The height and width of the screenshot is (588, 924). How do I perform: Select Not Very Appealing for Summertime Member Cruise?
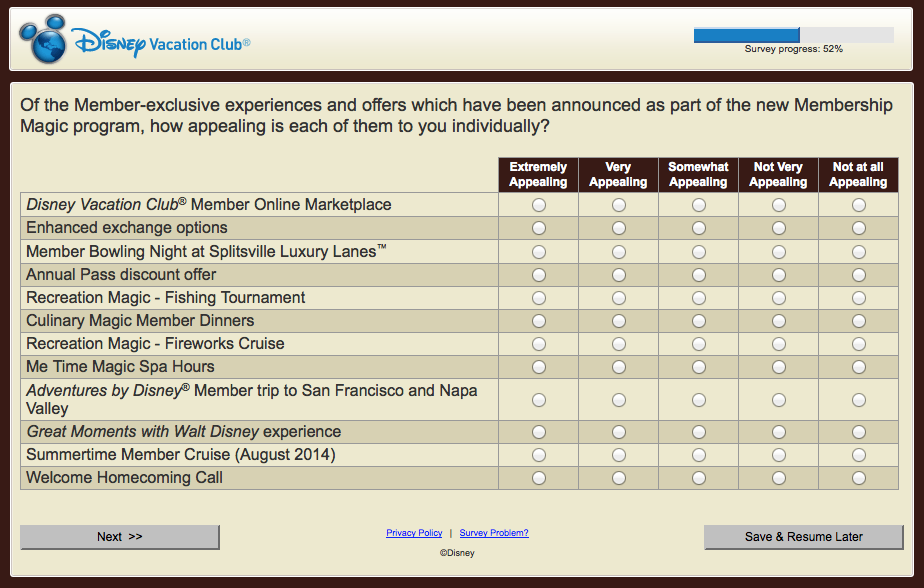(x=778, y=455)
